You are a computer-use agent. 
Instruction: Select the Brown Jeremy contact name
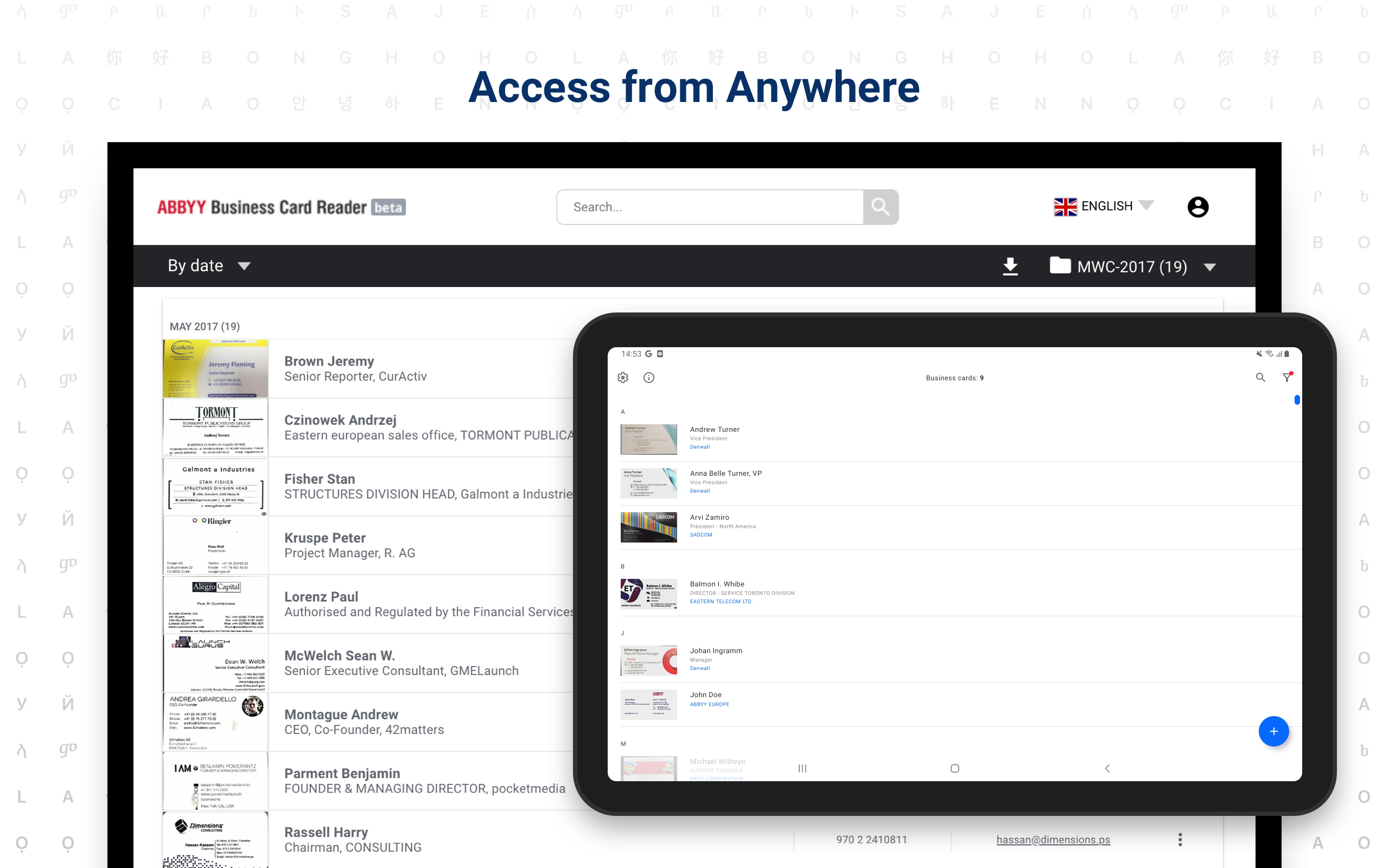pyautogui.click(x=329, y=361)
